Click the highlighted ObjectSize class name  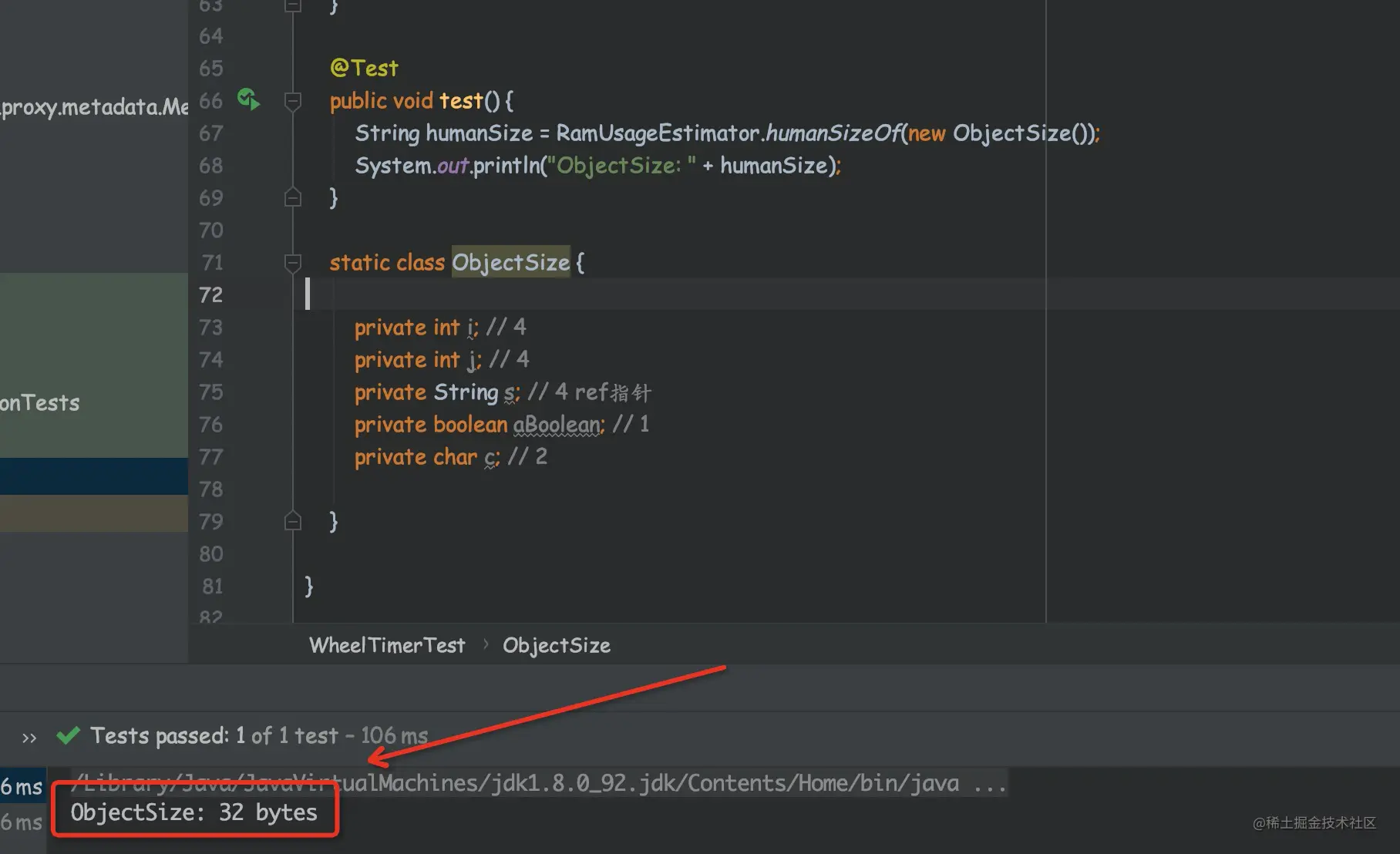point(510,263)
